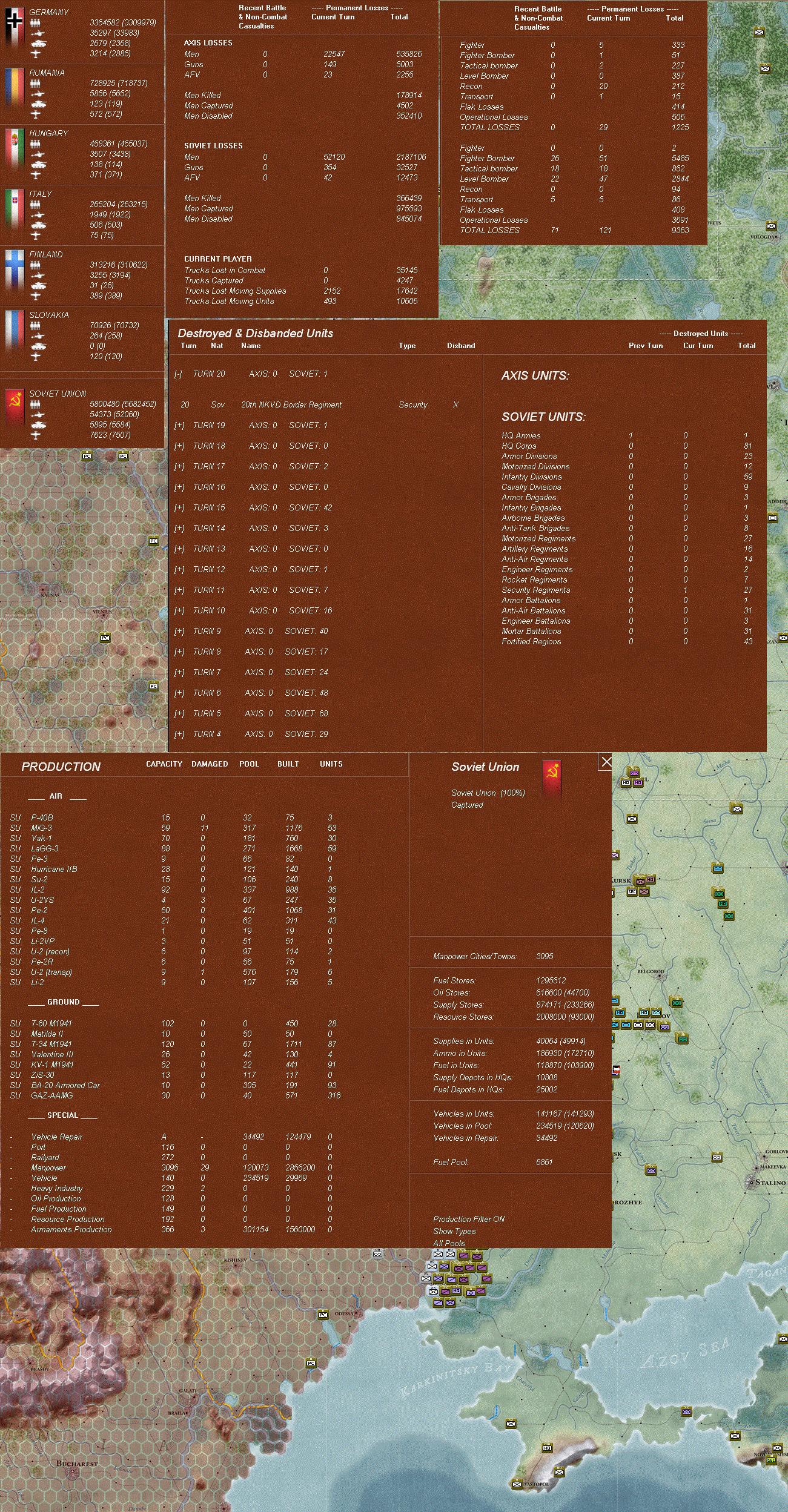The image size is (788, 1512).
Task: Click Germany's tank AFV icon
Action: coord(38,44)
